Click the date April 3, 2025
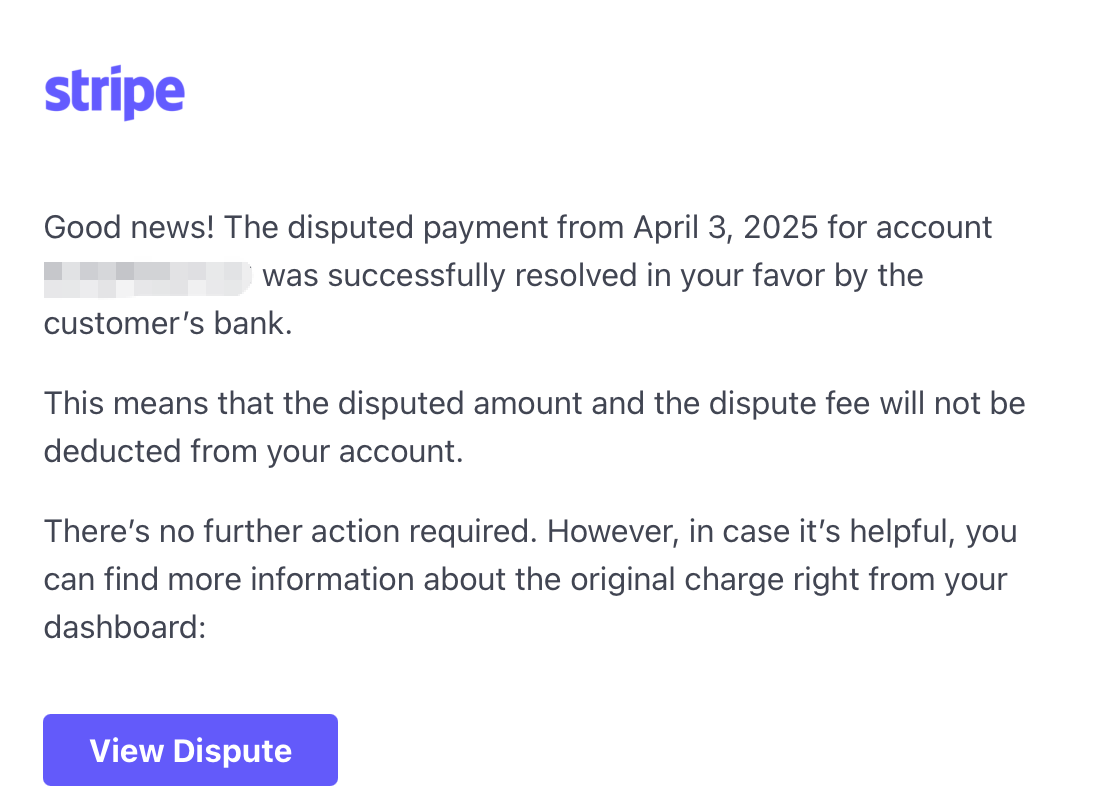 (x=725, y=228)
